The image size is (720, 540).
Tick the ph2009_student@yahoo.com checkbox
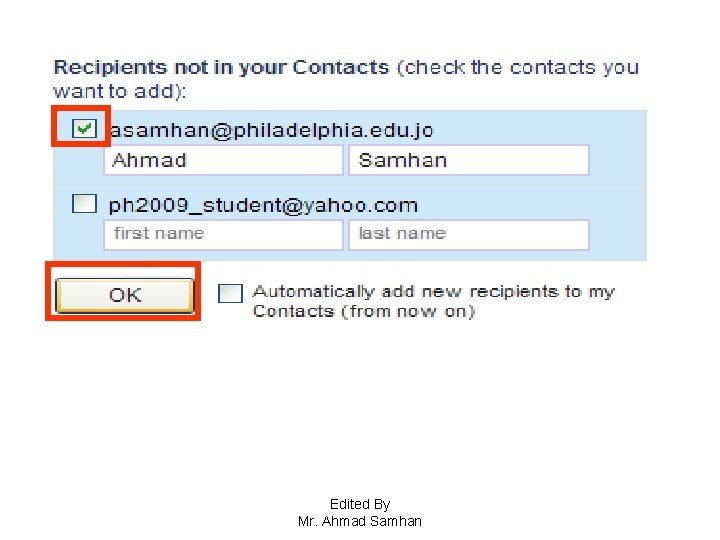click(x=85, y=204)
